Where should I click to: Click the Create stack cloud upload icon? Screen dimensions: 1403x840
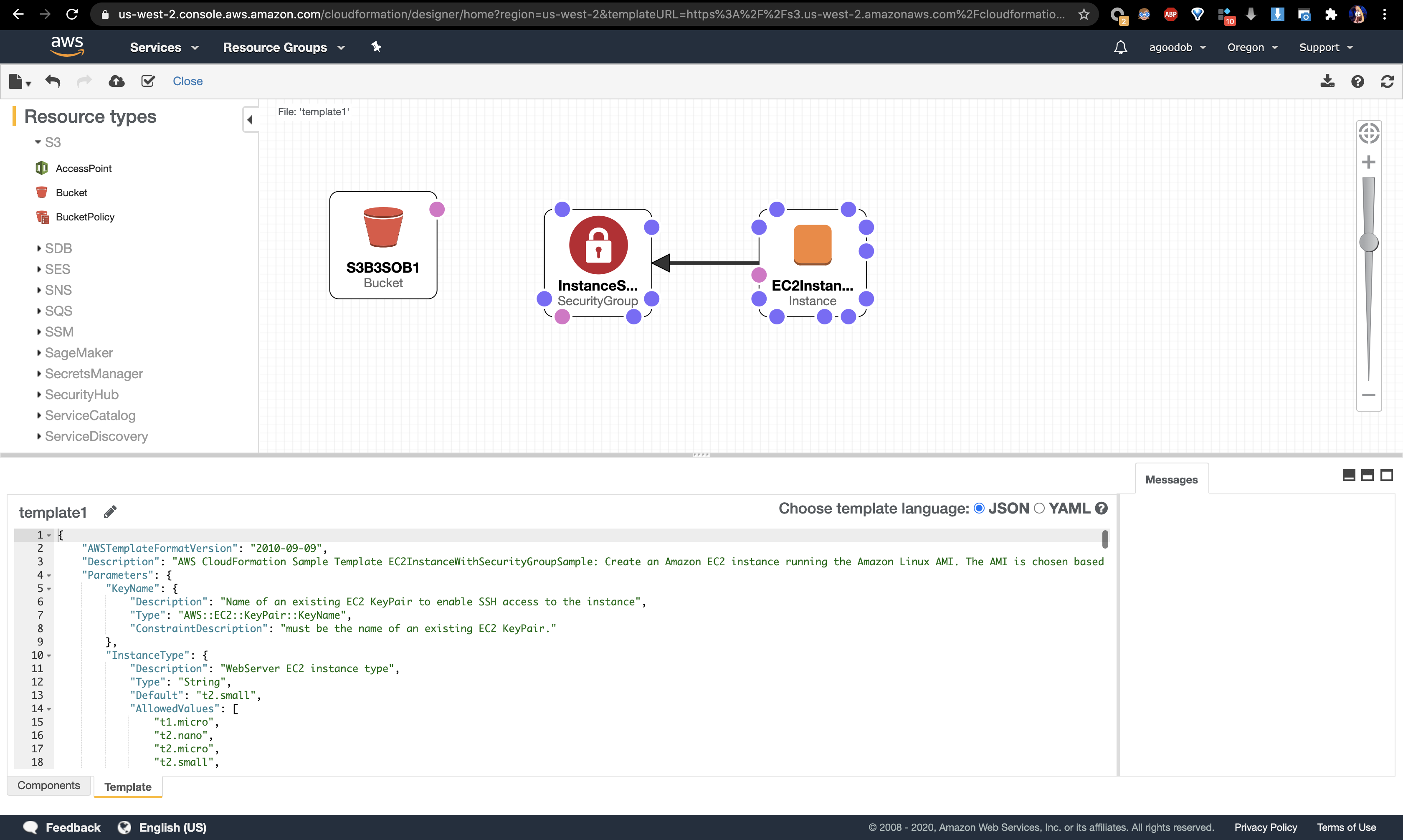click(x=116, y=81)
